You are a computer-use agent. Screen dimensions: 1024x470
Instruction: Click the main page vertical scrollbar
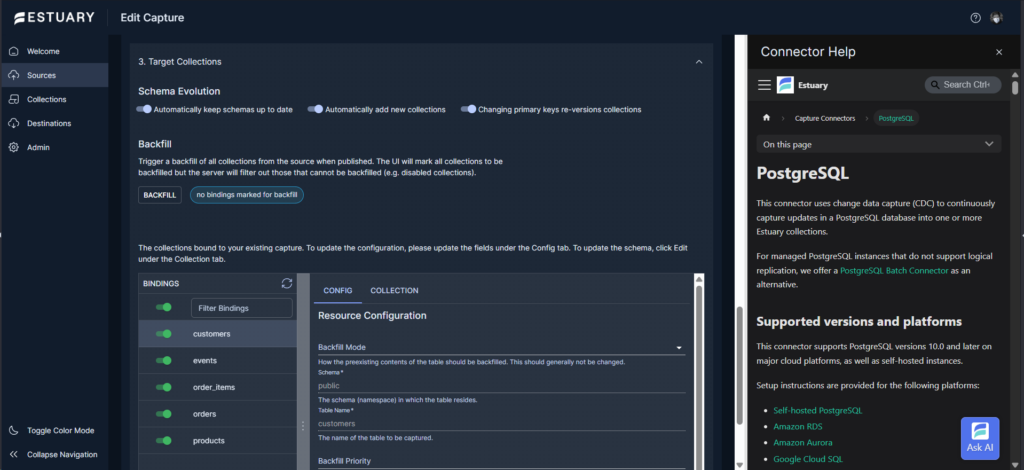740,366
